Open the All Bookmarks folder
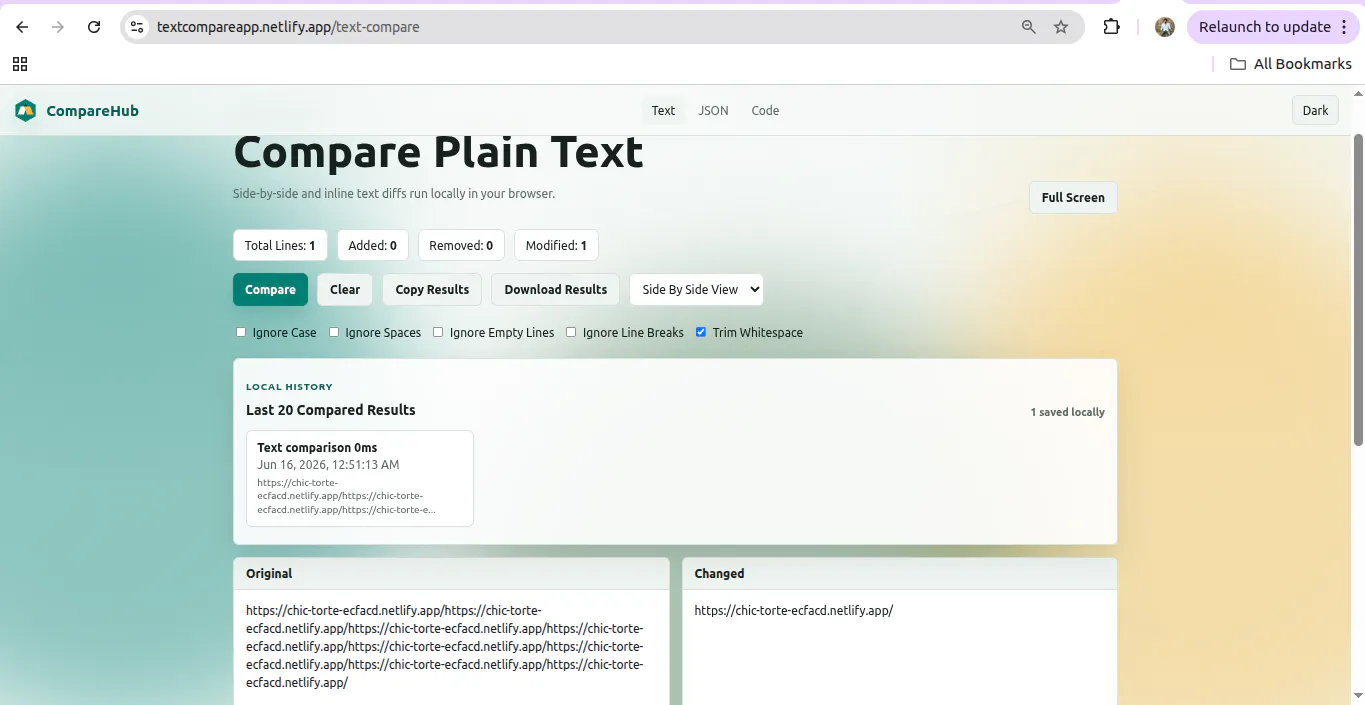 (x=1290, y=64)
